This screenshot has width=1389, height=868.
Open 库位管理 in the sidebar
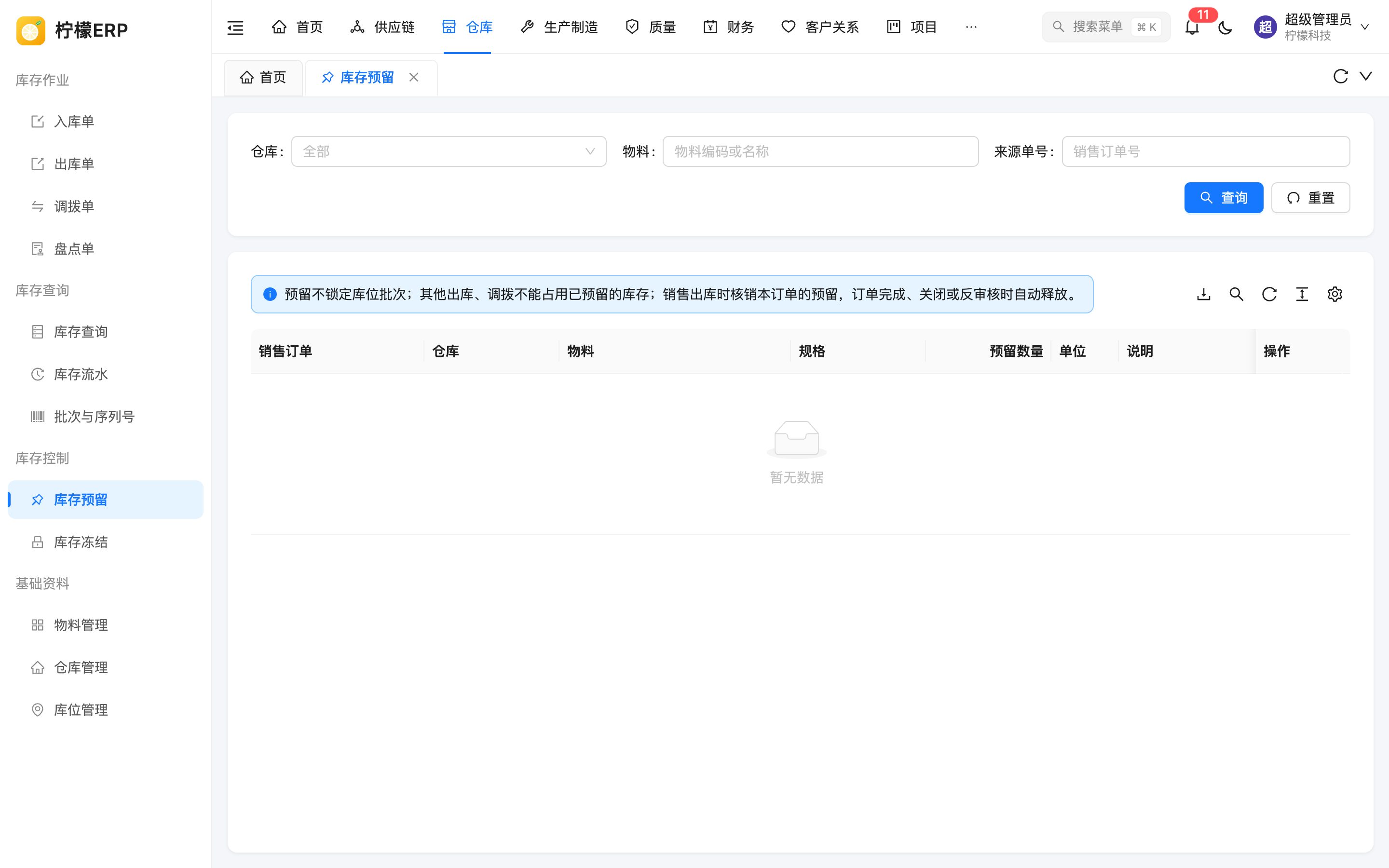tap(106, 709)
